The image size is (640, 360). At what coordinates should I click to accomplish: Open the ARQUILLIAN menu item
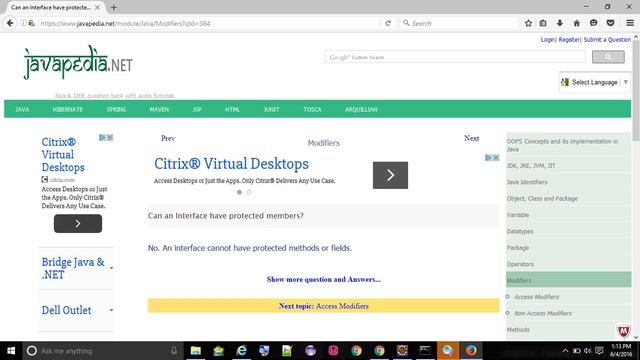[361, 109]
